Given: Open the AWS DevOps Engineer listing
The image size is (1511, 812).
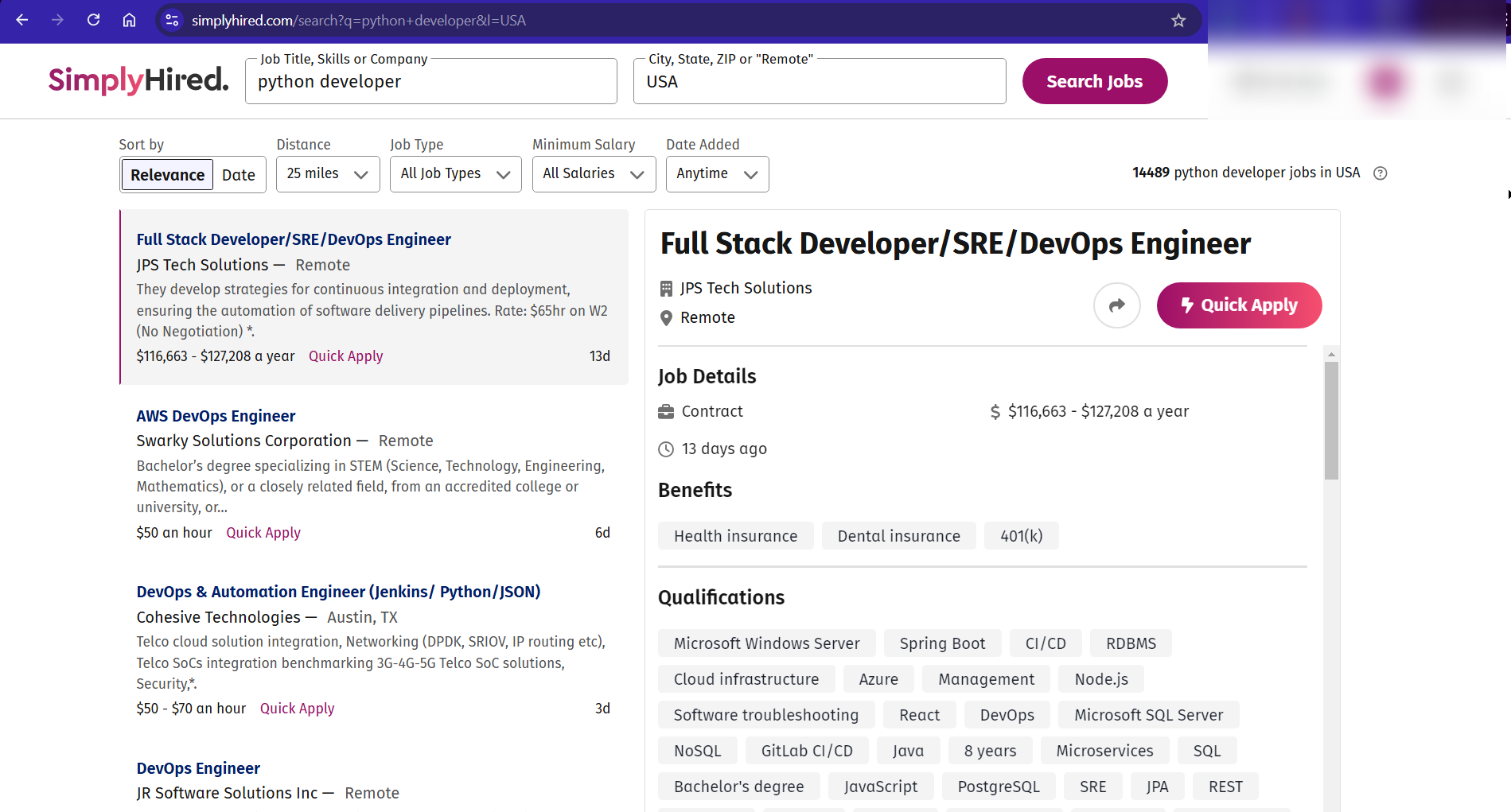Looking at the screenshot, I should [216, 415].
